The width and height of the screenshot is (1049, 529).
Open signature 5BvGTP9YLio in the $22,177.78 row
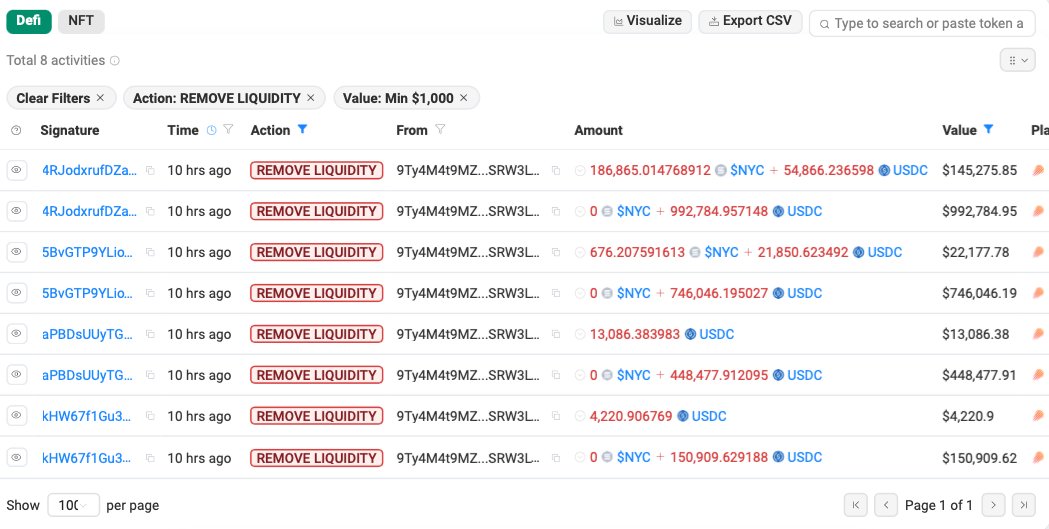[x=88, y=252]
